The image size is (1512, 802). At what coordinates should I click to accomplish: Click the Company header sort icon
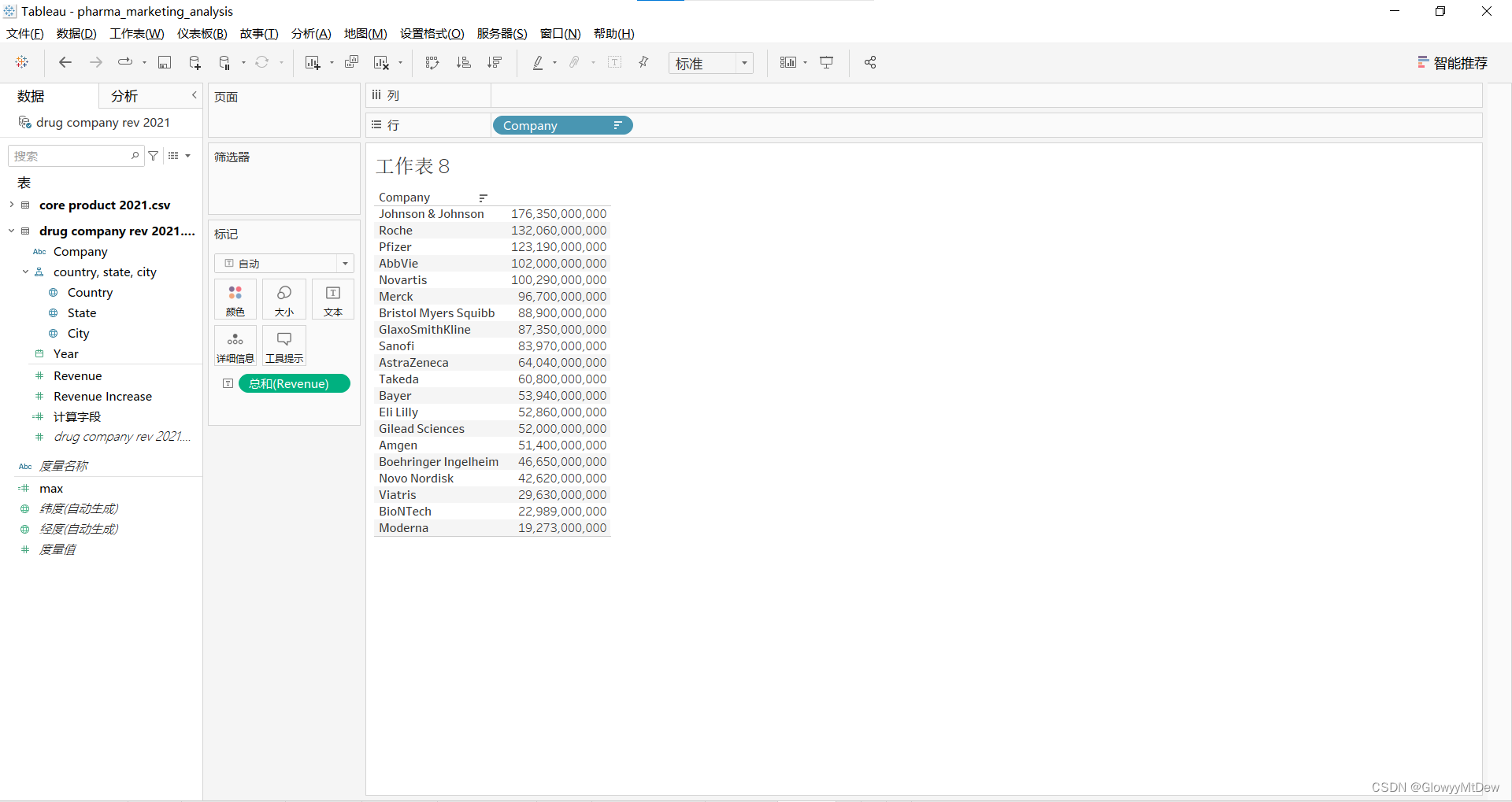(483, 198)
